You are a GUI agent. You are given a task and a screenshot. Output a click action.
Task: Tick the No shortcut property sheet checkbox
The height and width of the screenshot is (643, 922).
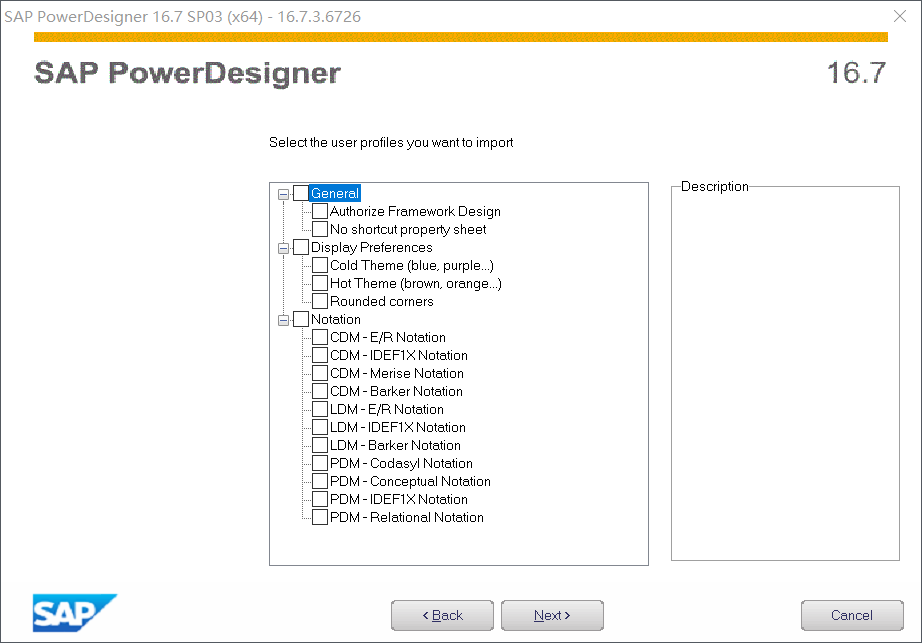click(x=320, y=229)
